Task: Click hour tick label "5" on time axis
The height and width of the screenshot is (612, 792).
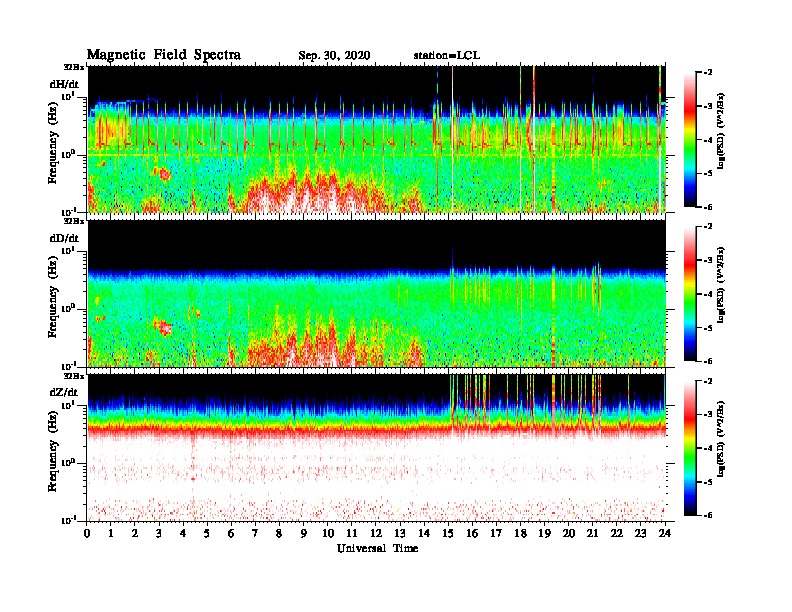Action: 207,533
